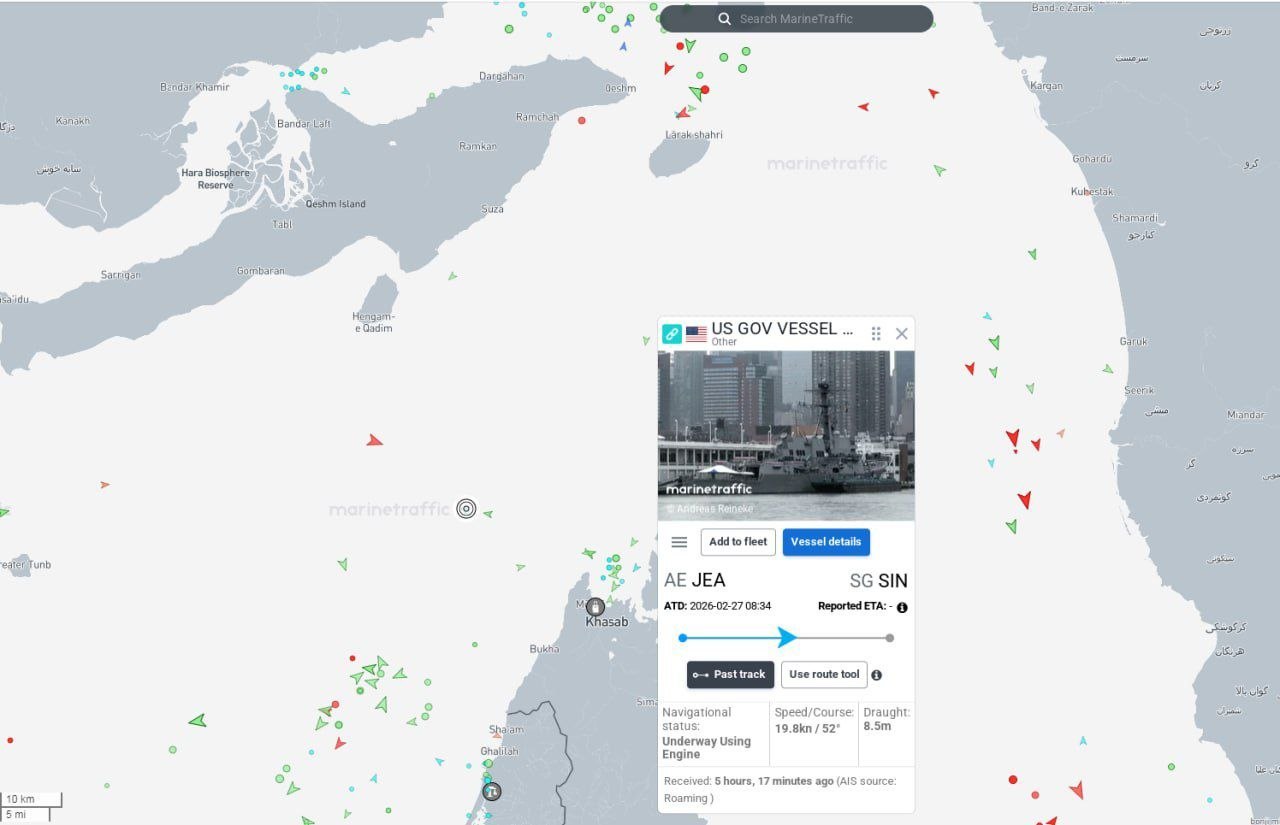This screenshot has width=1280, height=825.
Task: Select the Khasab port marker icon
Action: (595, 606)
